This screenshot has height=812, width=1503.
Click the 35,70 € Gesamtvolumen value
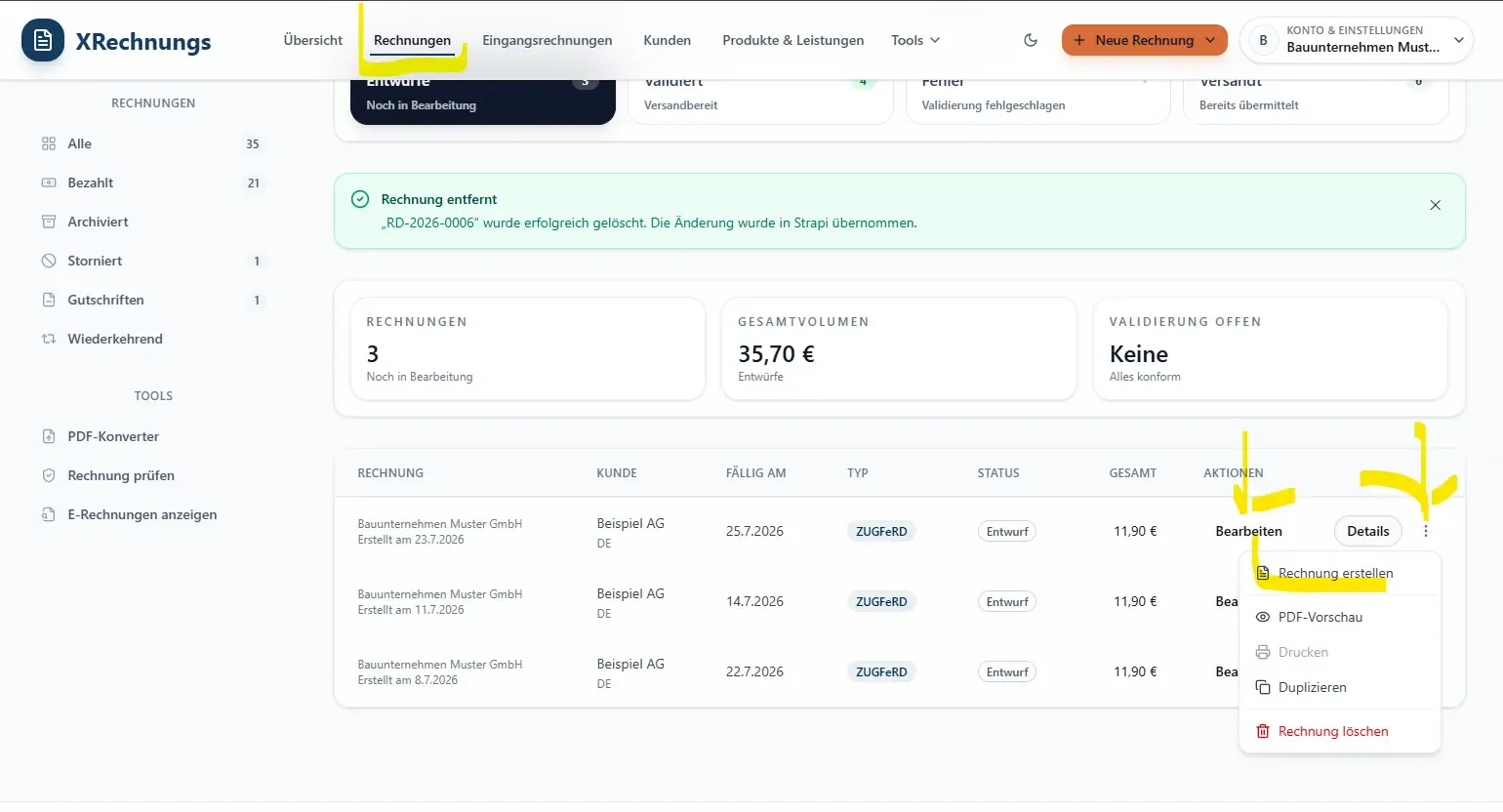click(x=776, y=353)
